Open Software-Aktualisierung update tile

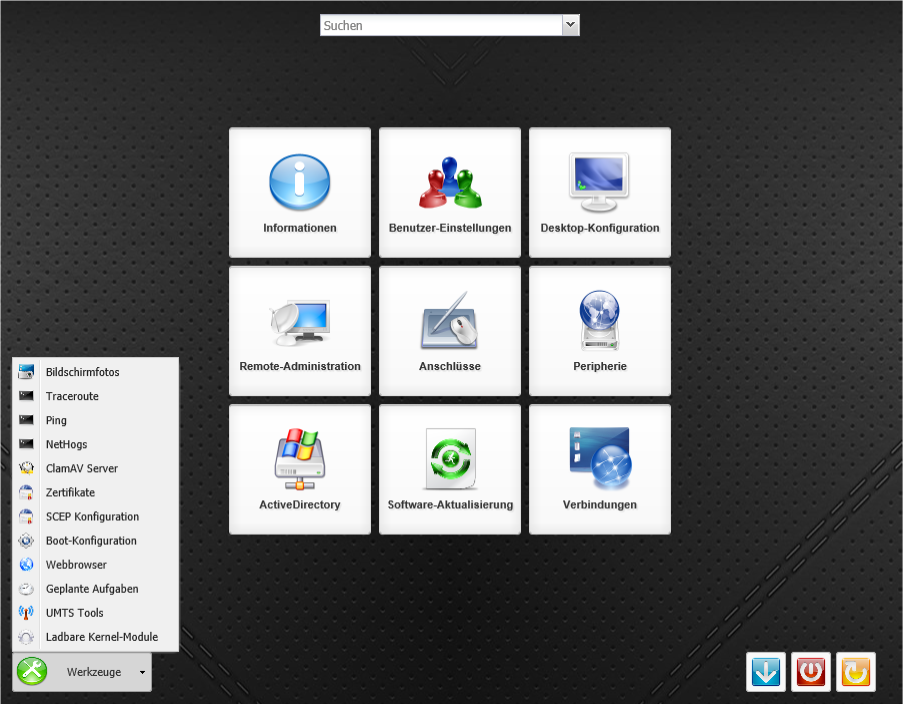(450, 470)
